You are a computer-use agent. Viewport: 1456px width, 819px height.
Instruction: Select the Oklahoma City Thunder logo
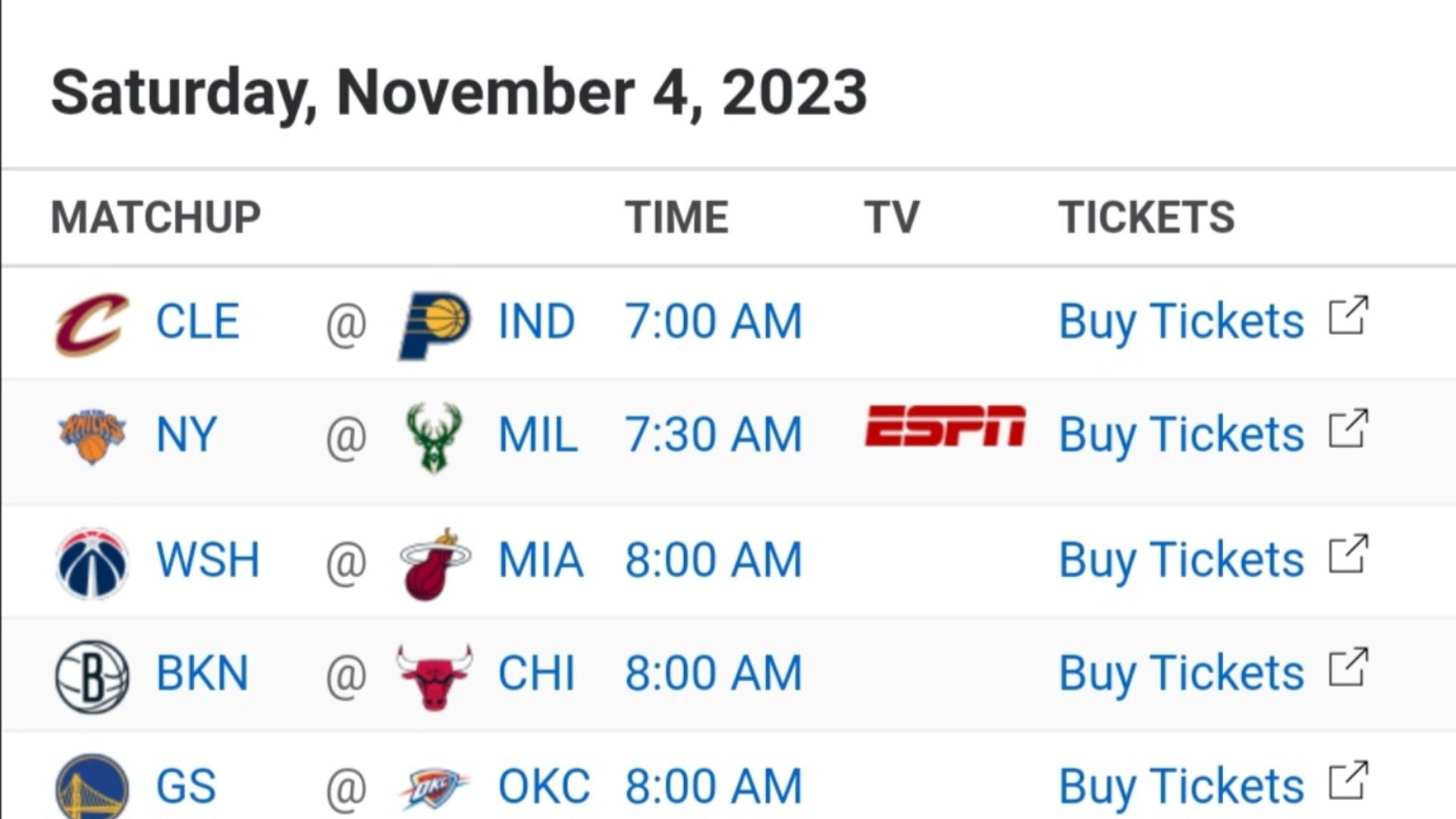(x=435, y=789)
